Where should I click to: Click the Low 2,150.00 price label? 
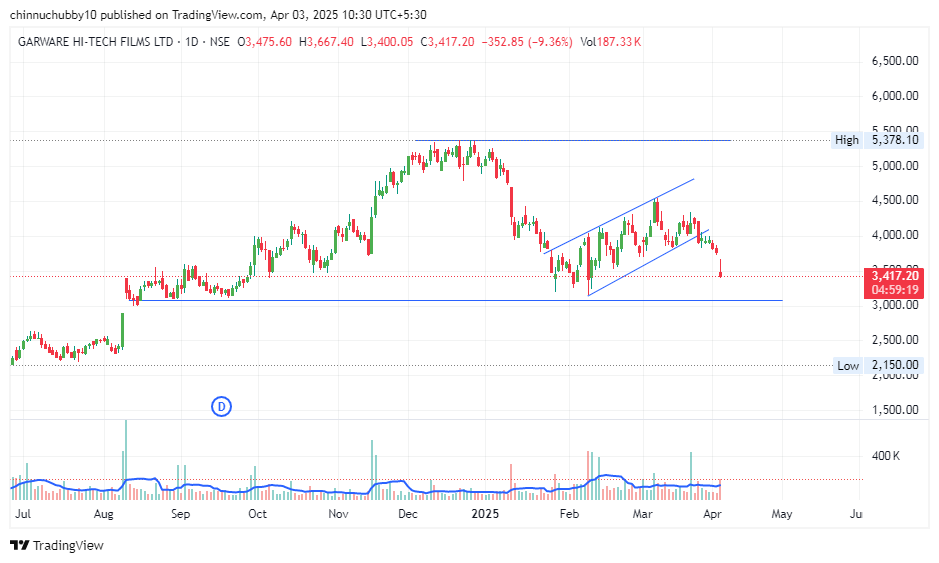tap(877, 365)
